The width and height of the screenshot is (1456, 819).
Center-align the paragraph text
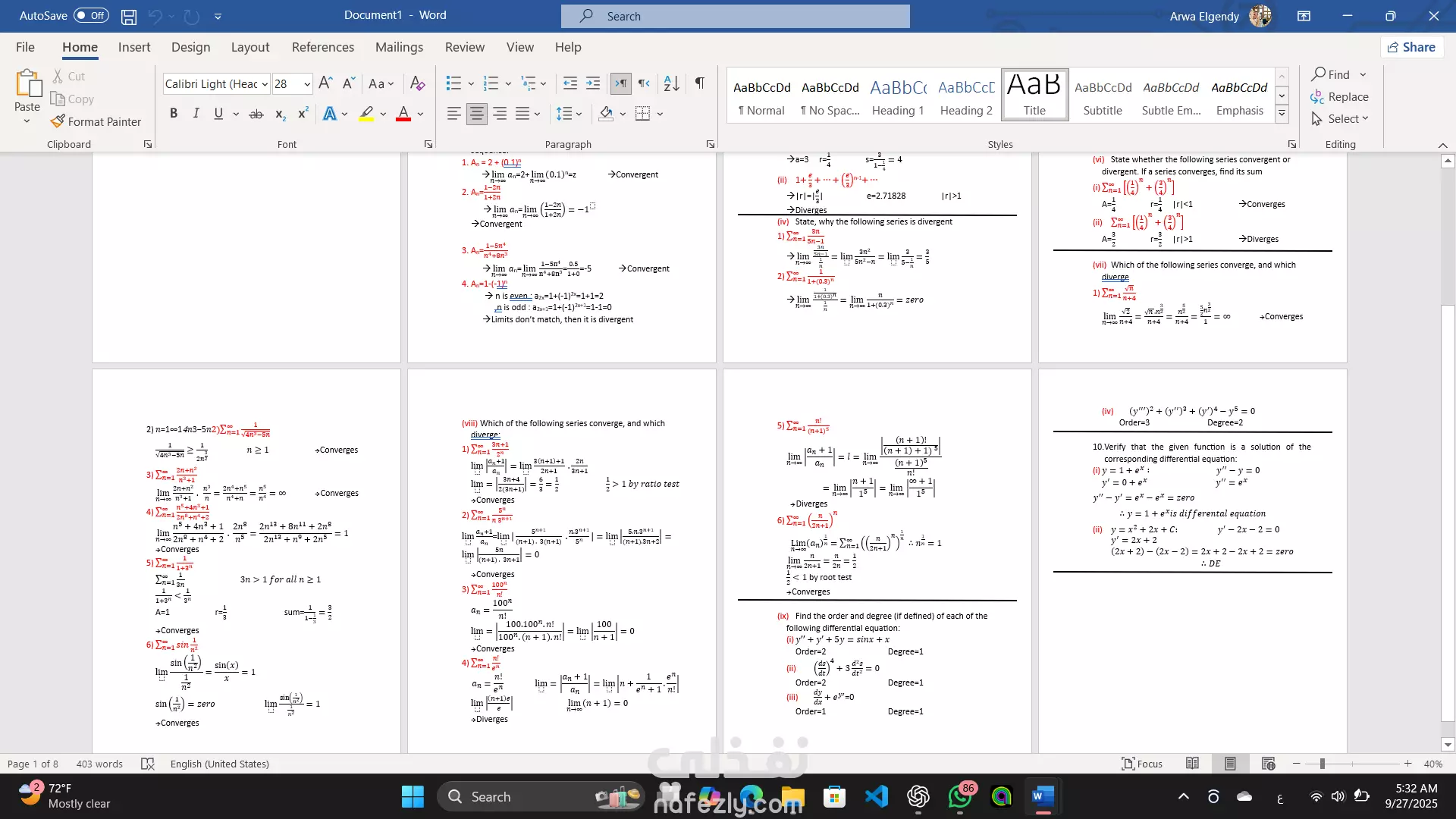pyautogui.click(x=476, y=114)
